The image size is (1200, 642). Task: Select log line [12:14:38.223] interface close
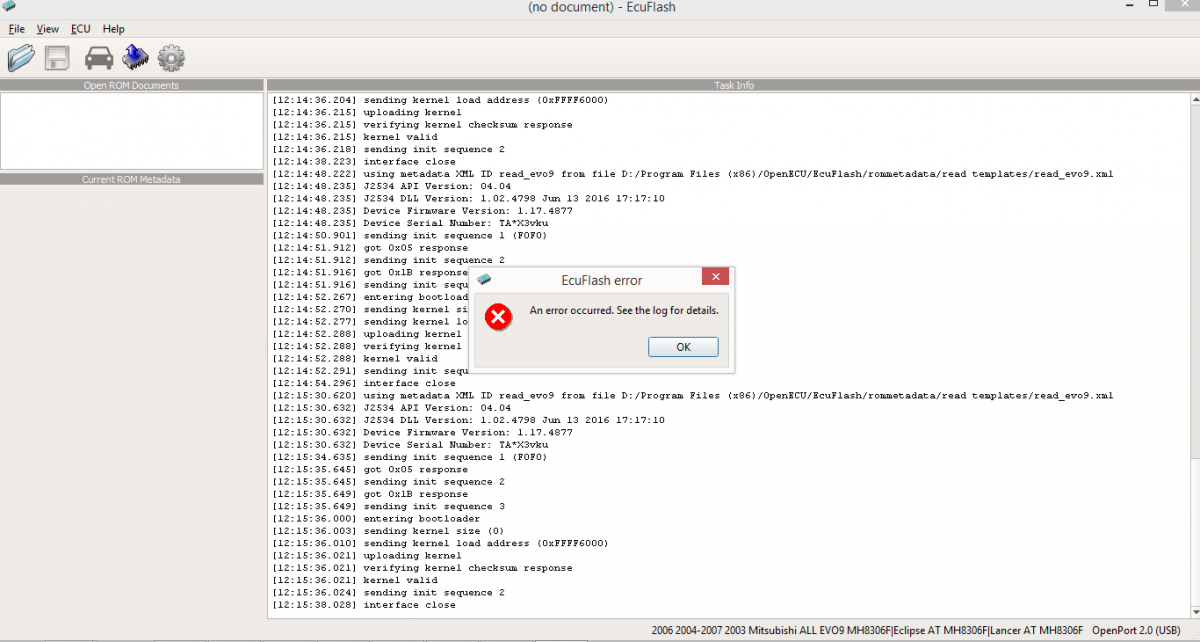(364, 162)
